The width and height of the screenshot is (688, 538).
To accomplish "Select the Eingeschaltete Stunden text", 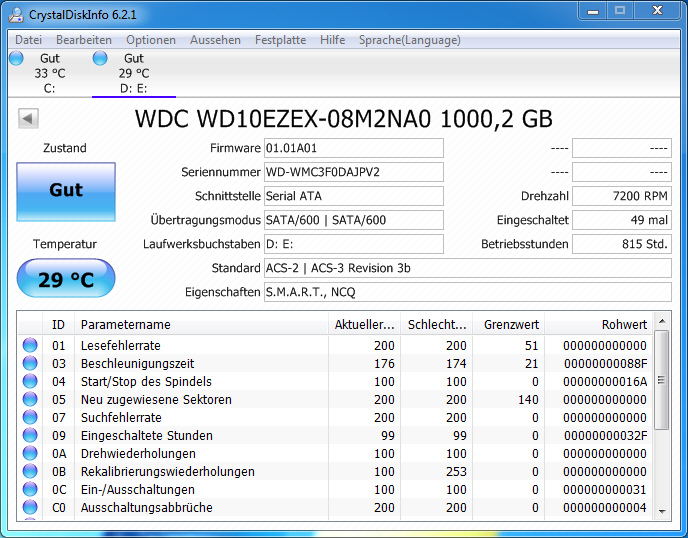I will pos(147,435).
